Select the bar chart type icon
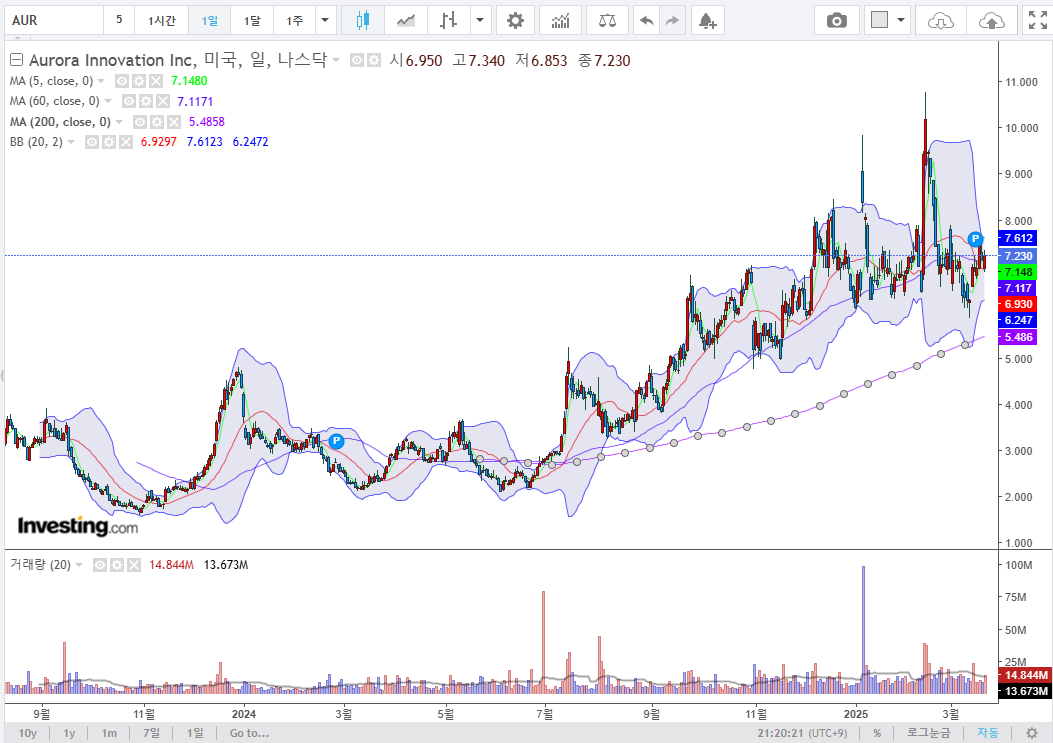 click(449, 21)
